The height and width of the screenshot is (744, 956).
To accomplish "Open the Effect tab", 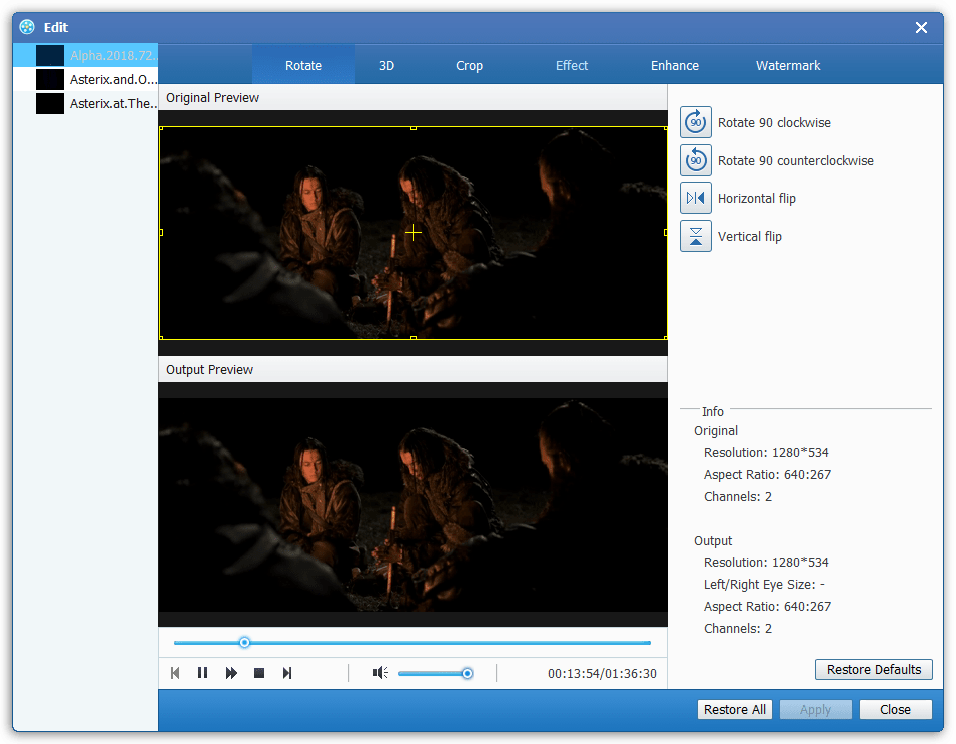I will point(572,65).
